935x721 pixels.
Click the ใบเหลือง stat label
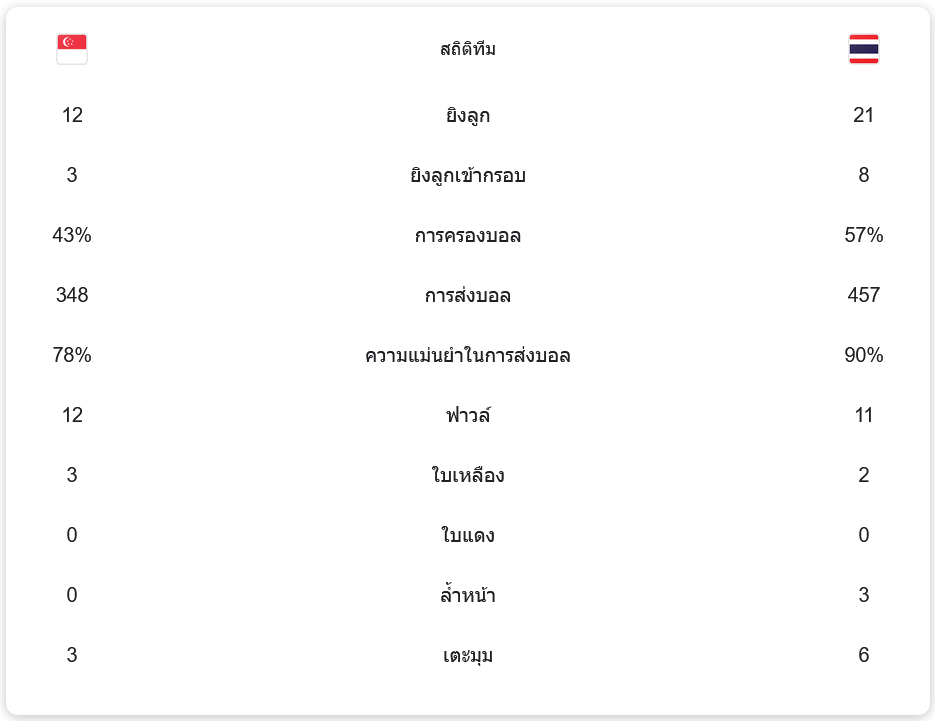pos(468,475)
